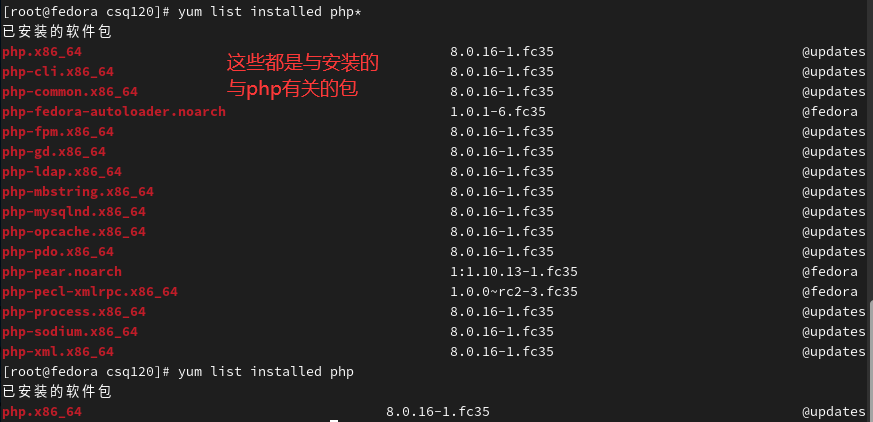The width and height of the screenshot is (873, 422).
Task: Select php-mbstring.x86_64 in the list
Action: pyautogui.click(x=78, y=192)
